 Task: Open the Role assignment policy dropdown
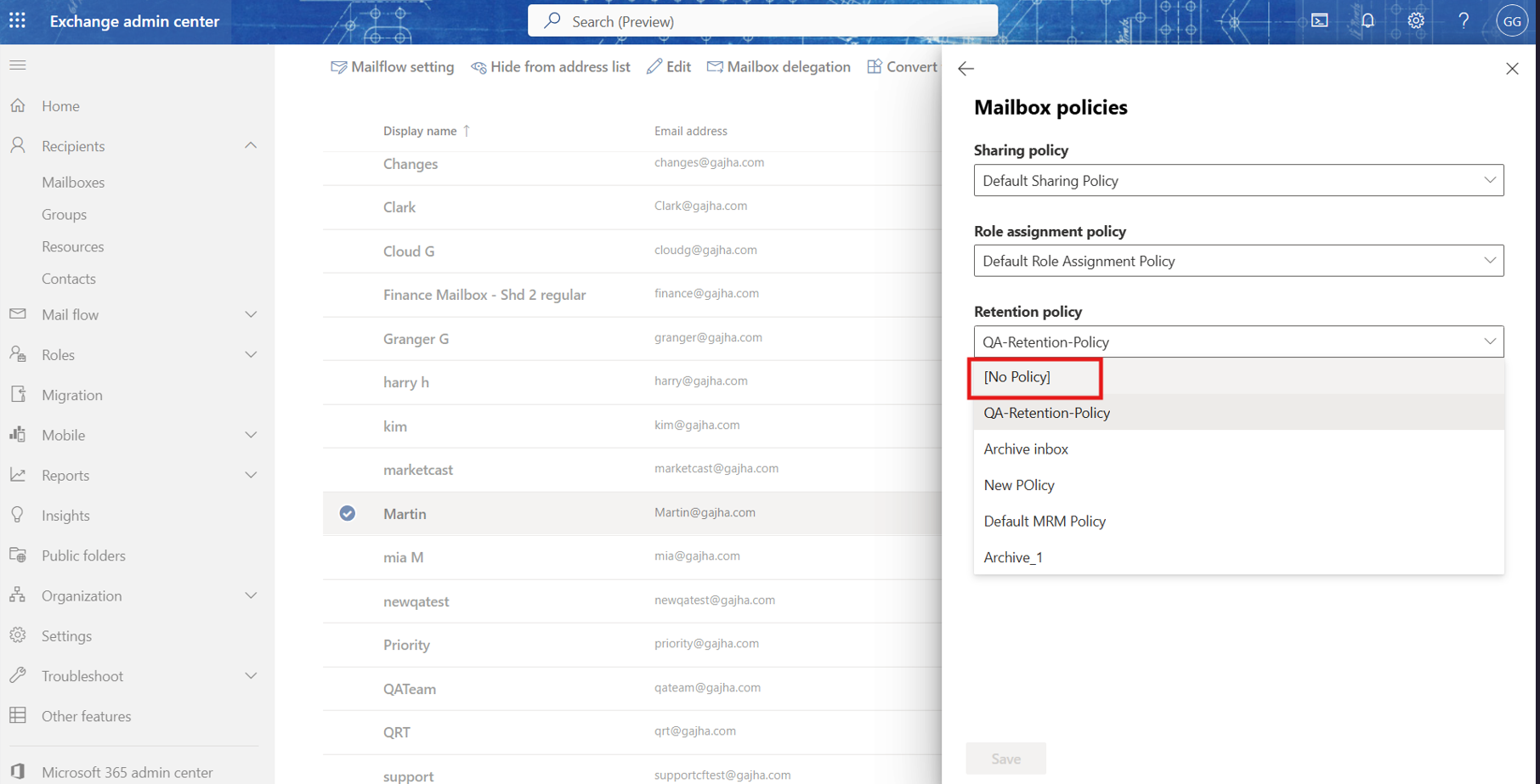click(1238, 261)
